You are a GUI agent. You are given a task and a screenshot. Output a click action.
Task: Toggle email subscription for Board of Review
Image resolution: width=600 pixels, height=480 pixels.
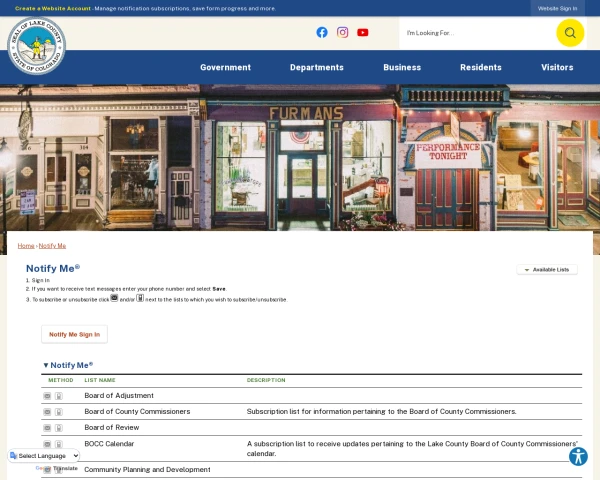[x=47, y=428]
